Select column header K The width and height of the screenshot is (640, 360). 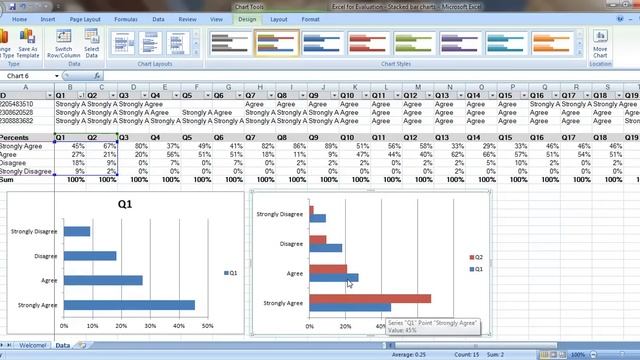coord(355,87)
